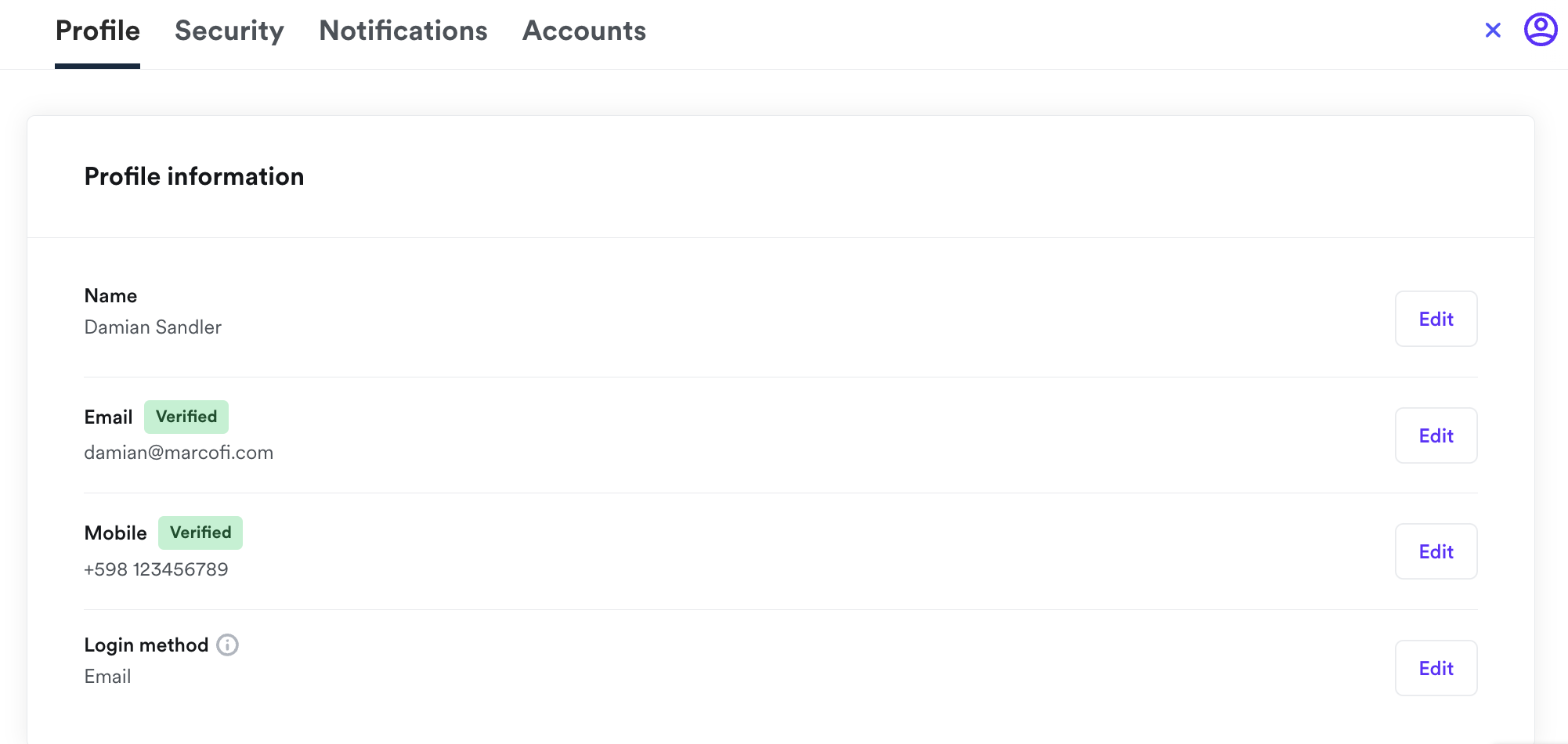Image resolution: width=1568 pixels, height=744 pixels.
Task: Click the phone number +598 123456789
Action: pyautogui.click(x=156, y=569)
